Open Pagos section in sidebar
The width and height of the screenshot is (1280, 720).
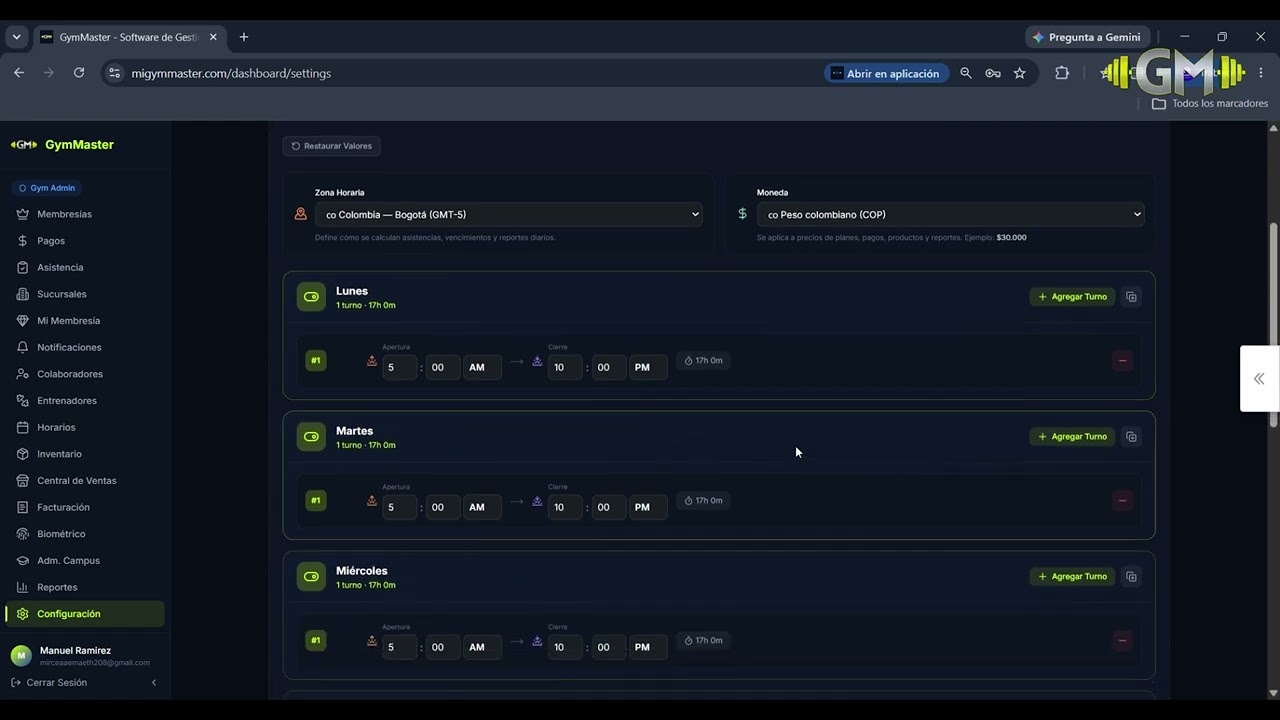[51, 241]
